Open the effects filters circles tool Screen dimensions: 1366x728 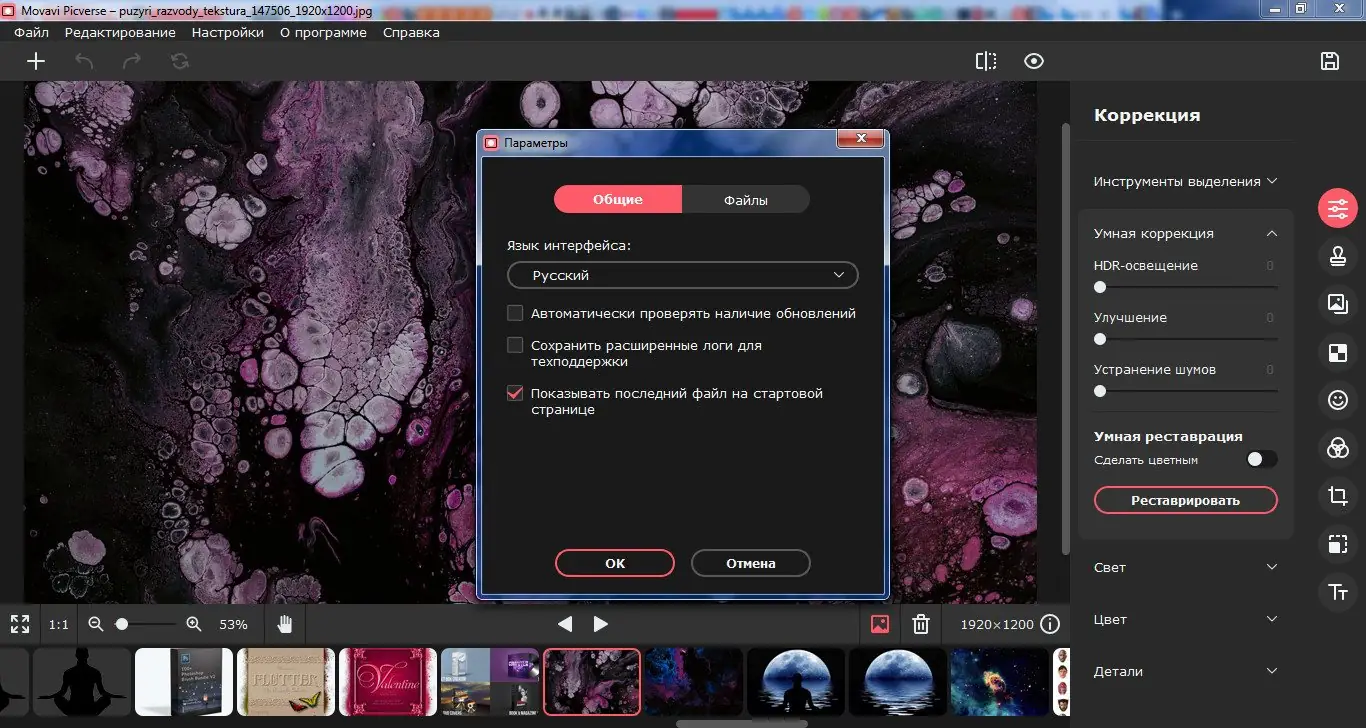pos(1338,448)
